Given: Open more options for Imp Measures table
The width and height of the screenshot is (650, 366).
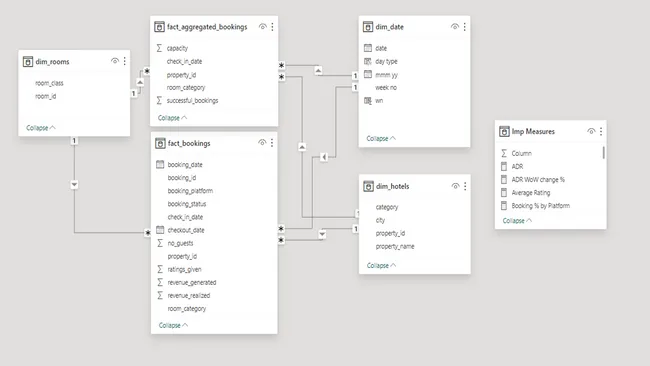Looking at the screenshot, I should 601,131.
